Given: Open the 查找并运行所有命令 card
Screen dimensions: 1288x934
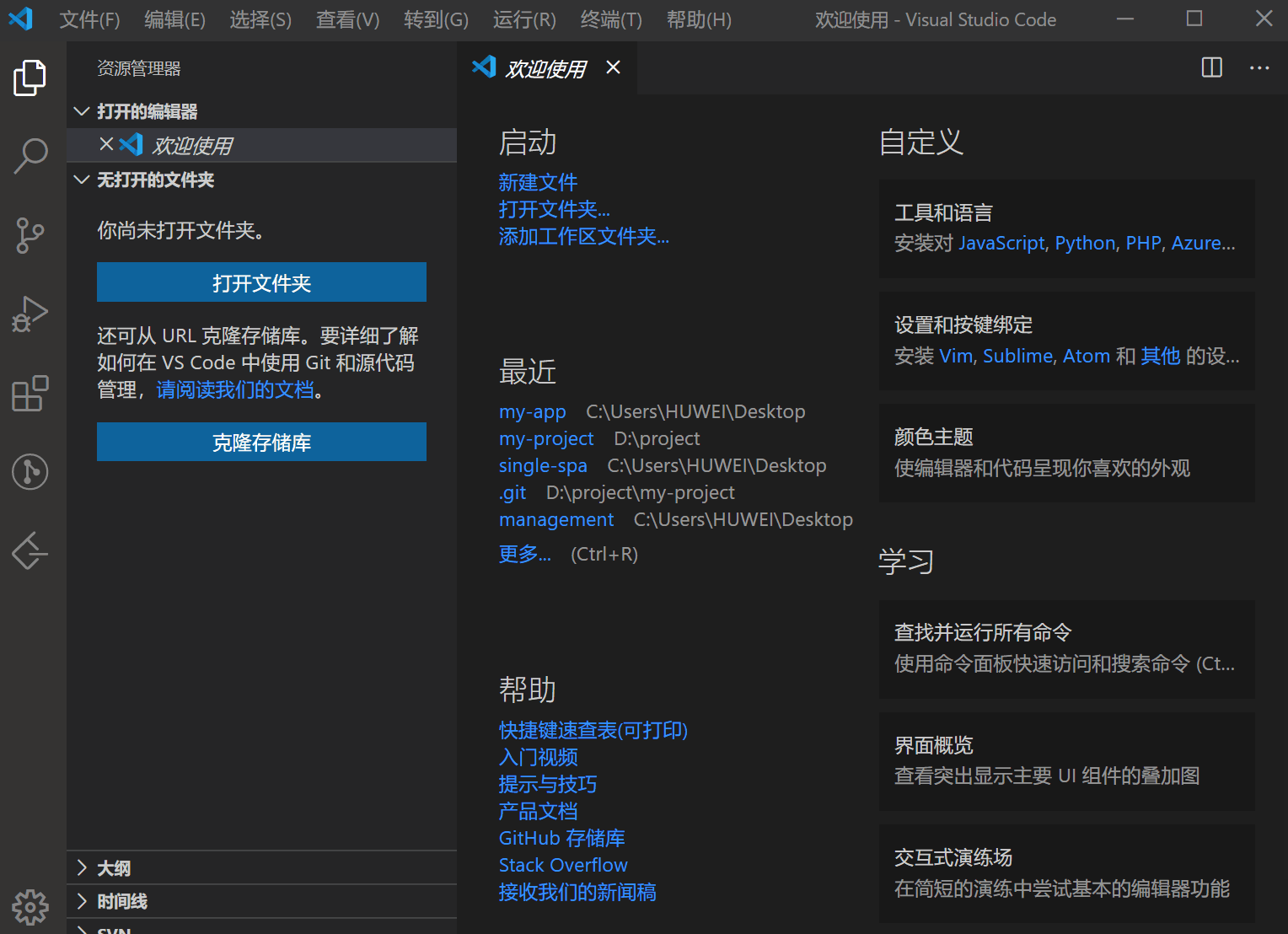Looking at the screenshot, I should [1066, 649].
